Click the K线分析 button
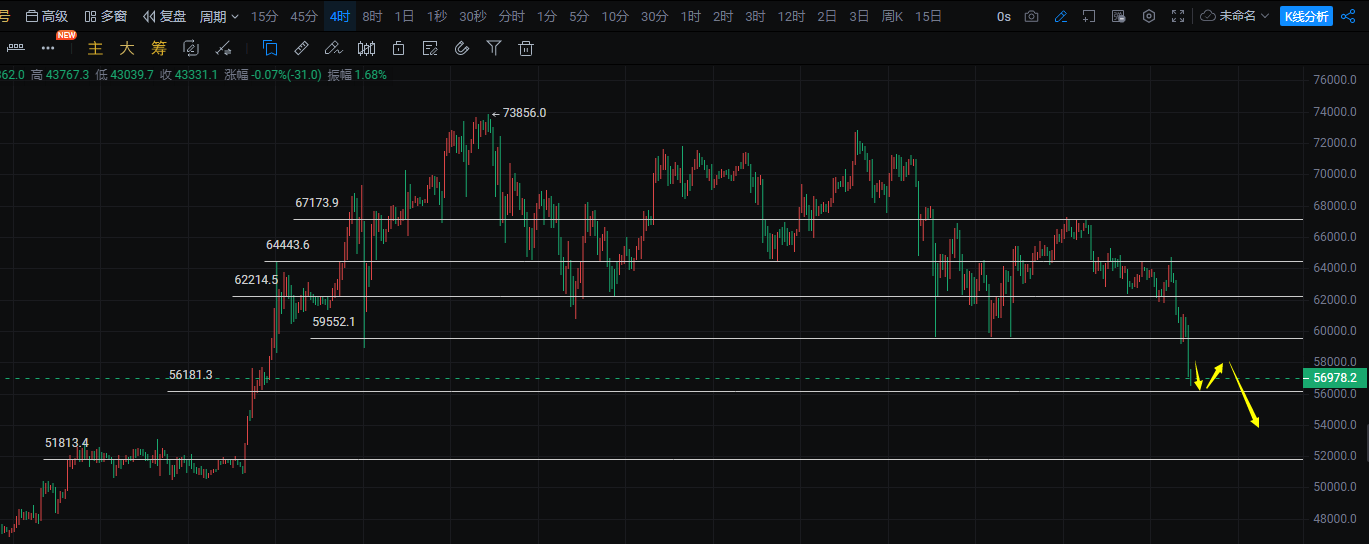The image size is (1369, 544). (1306, 16)
